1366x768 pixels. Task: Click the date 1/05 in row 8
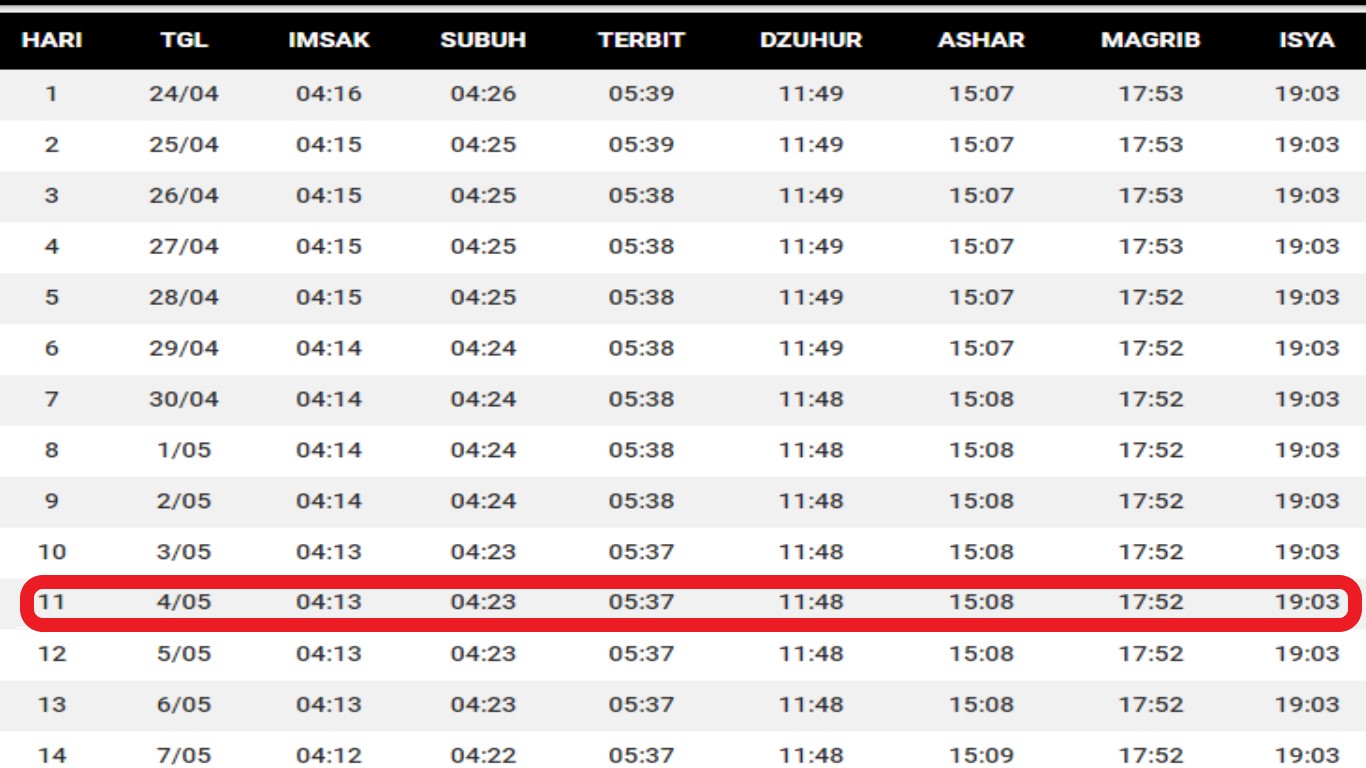184,450
